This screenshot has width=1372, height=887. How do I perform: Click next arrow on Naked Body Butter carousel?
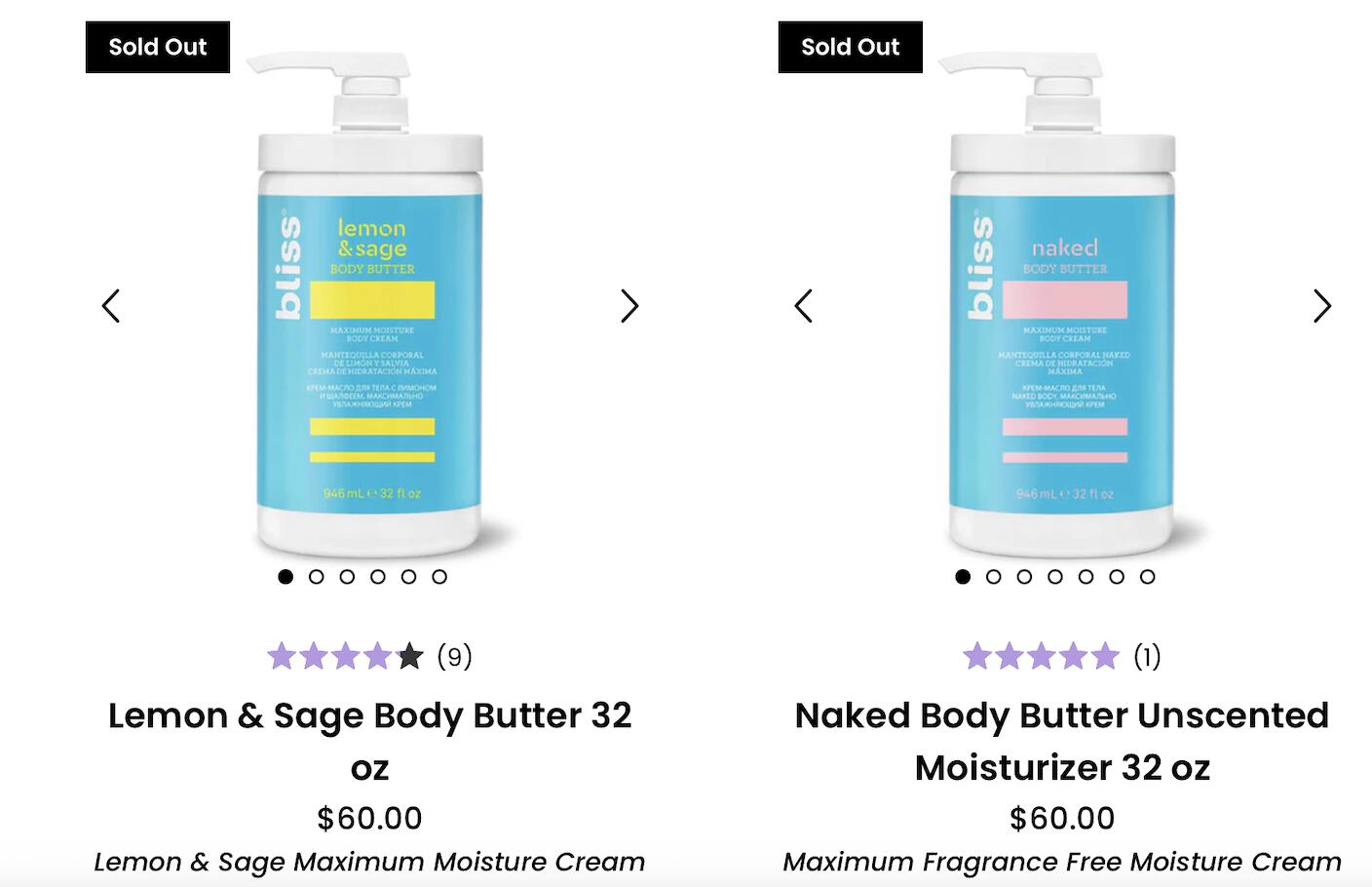[x=1321, y=306]
